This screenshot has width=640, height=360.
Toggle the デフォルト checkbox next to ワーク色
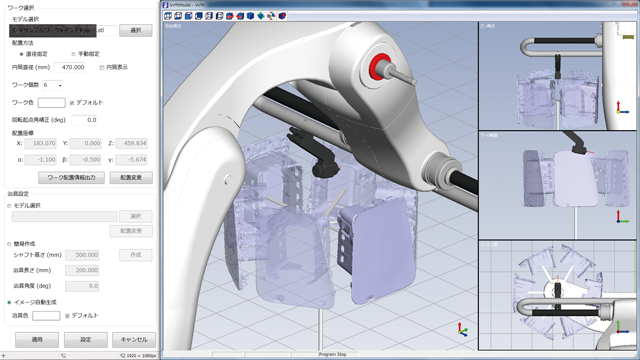(x=72, y=103)
